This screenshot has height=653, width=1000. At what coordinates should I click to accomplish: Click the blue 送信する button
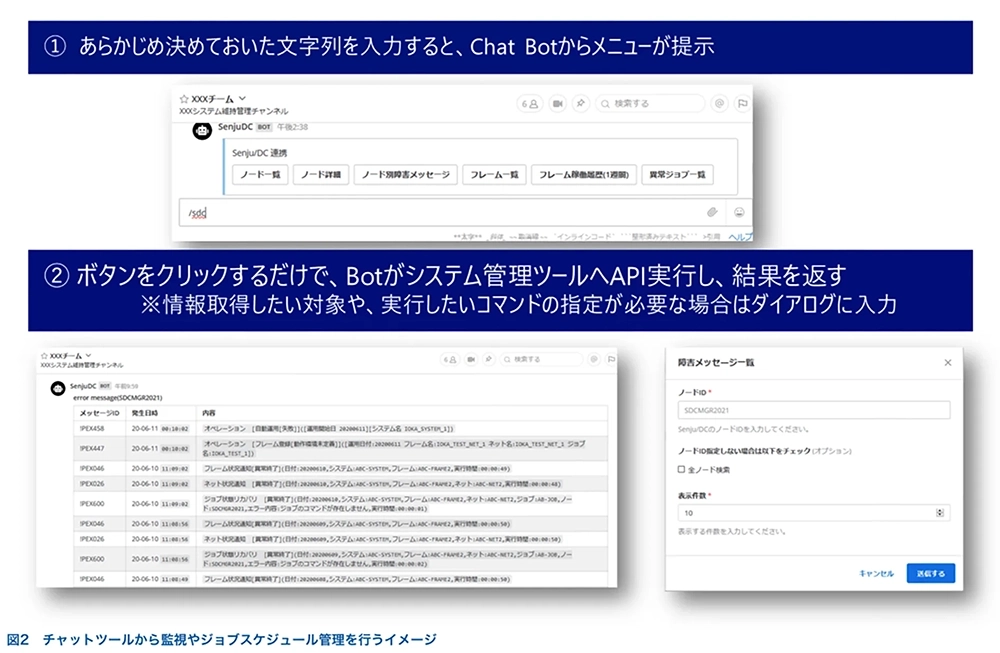930,573
